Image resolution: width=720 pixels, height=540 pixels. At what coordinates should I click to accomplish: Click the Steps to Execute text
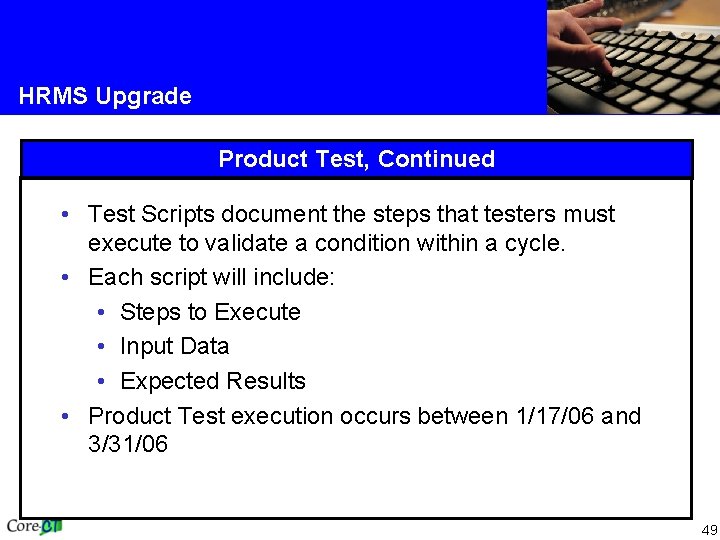coord(210,312)
